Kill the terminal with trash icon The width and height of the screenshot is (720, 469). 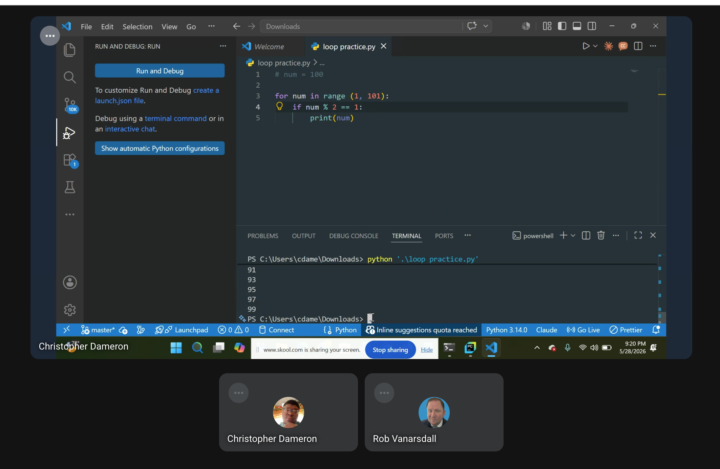(x=601, y=236)
